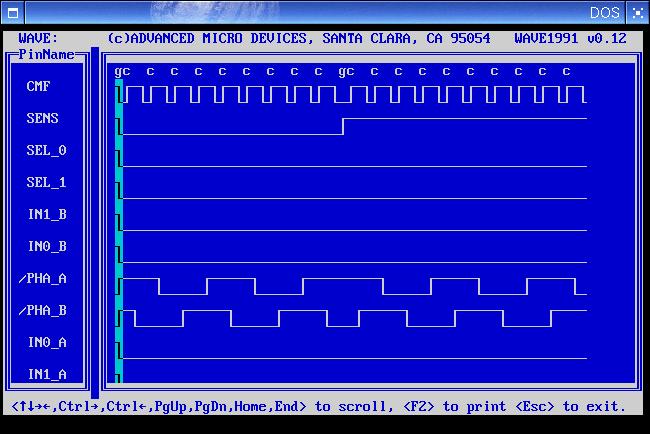Click the ADVANCED MICRO DEVICES copyright text

[x=298, y=39]
